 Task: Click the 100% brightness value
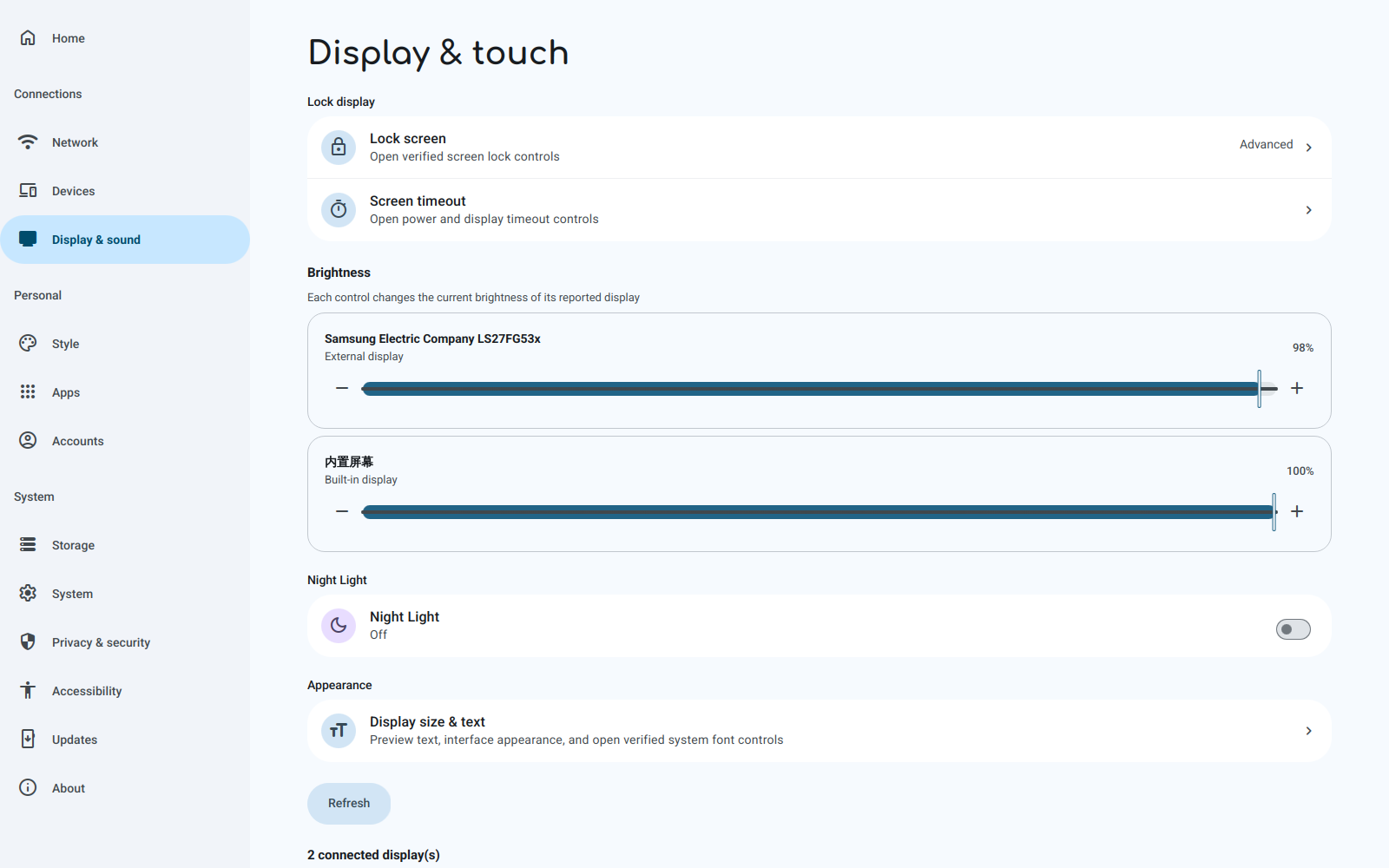tap(1300, 471)
